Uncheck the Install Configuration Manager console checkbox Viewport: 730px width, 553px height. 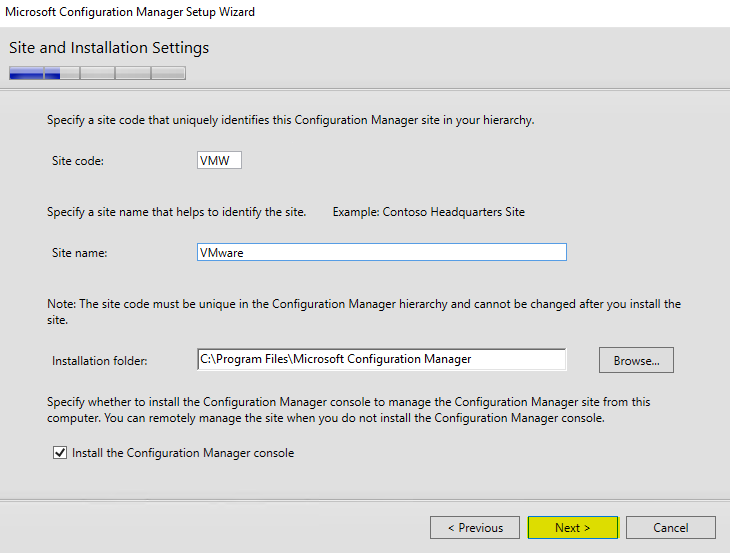coord(58,453)
